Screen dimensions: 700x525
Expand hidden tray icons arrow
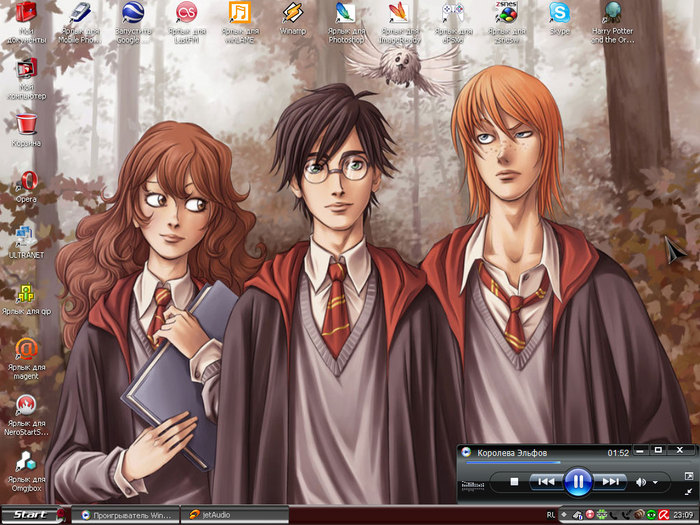point(563,515)
